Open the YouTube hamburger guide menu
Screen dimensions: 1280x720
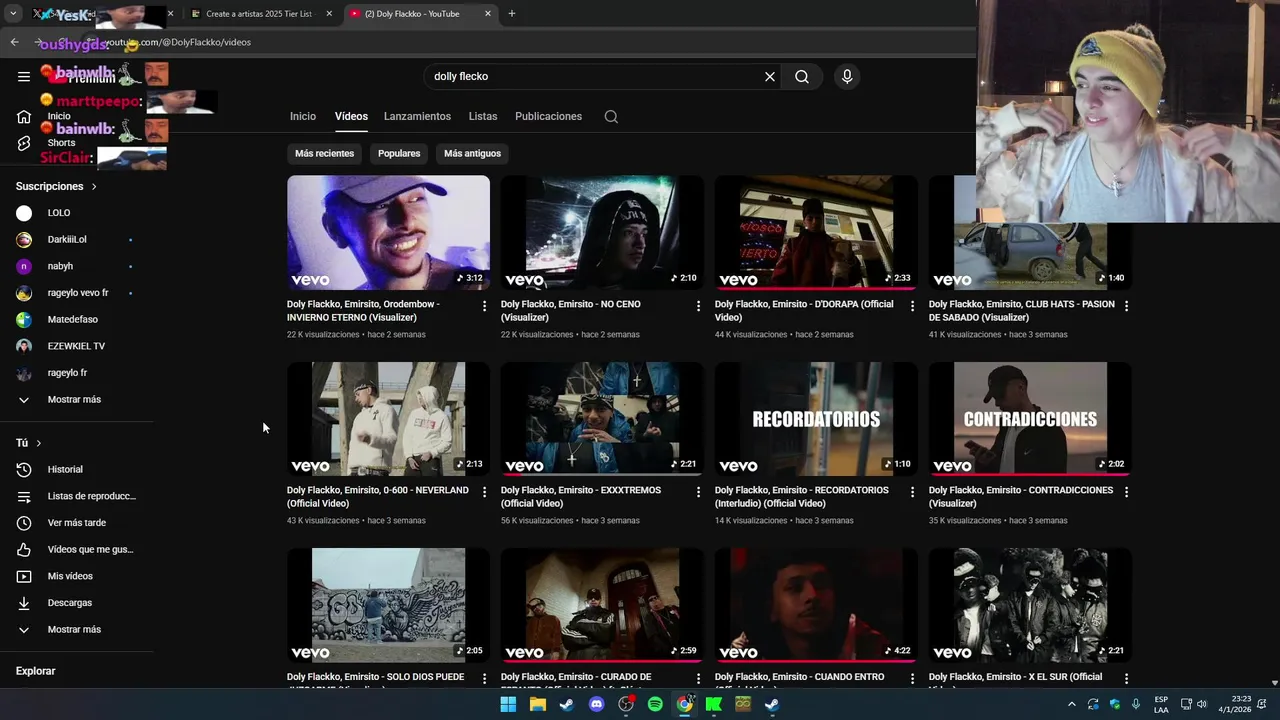click(x=24, y=76)
